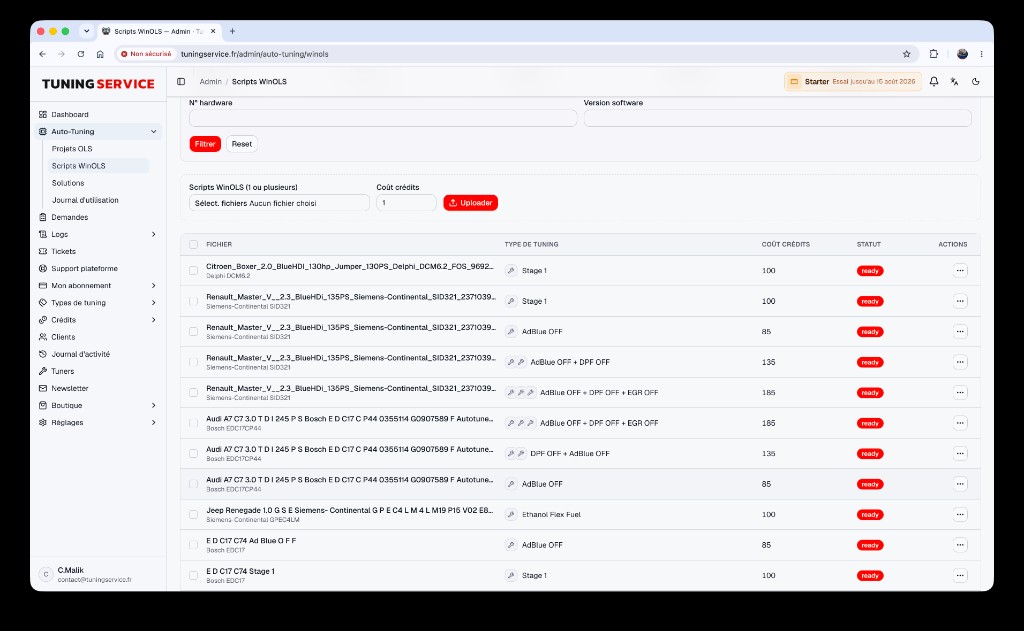Click the browser address bar URL
1024x631 pixels.
click(x=255, y=54)
